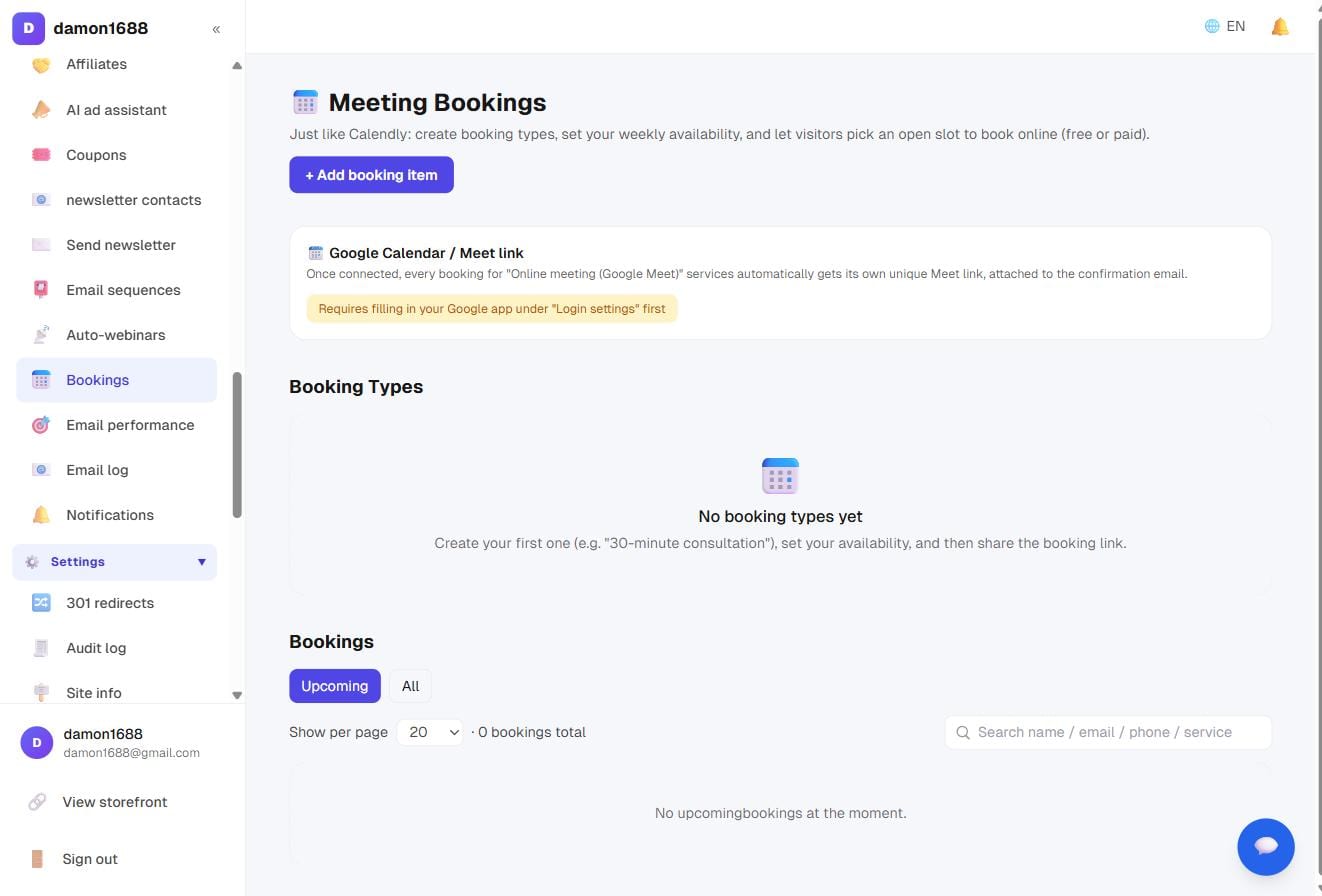
Task: Open Affiliates menu item
Action: click(x=116, y=65)
